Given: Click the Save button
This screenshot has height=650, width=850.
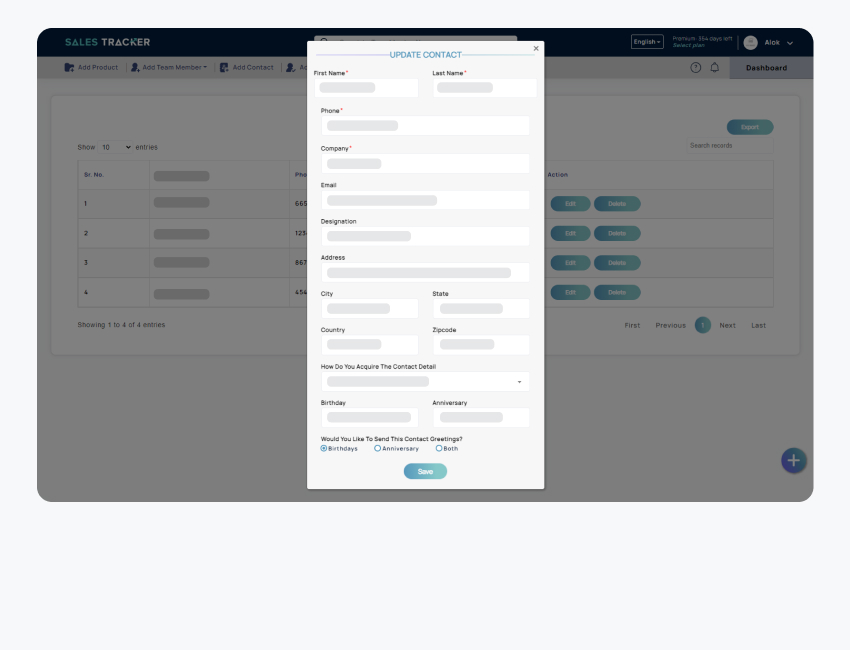Looking at the screenshot, I should point(425,471).
